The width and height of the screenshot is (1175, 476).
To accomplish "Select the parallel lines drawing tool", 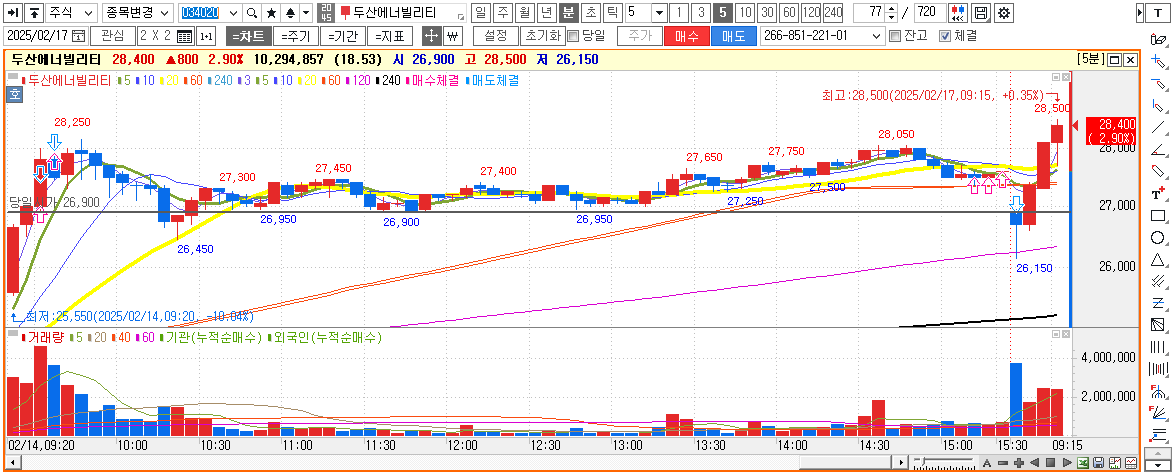I will [x=1159, y=282].
